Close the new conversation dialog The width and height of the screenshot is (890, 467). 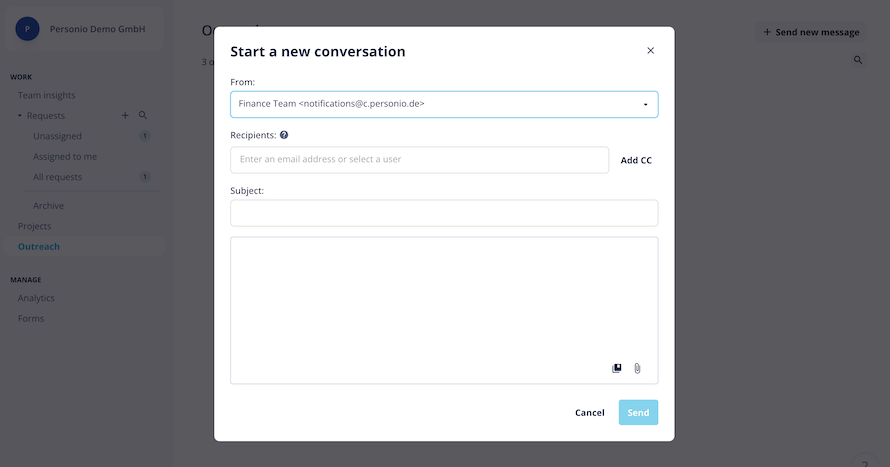pos(650,51)
